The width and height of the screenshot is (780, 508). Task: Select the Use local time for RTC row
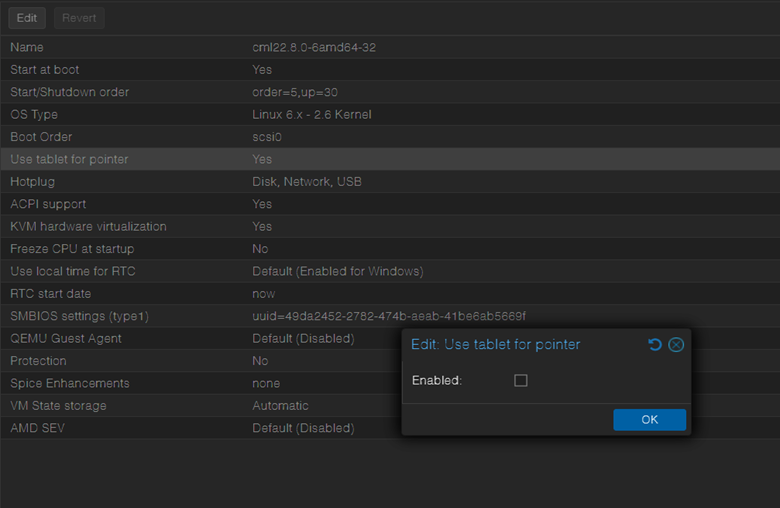pos(390,271)
